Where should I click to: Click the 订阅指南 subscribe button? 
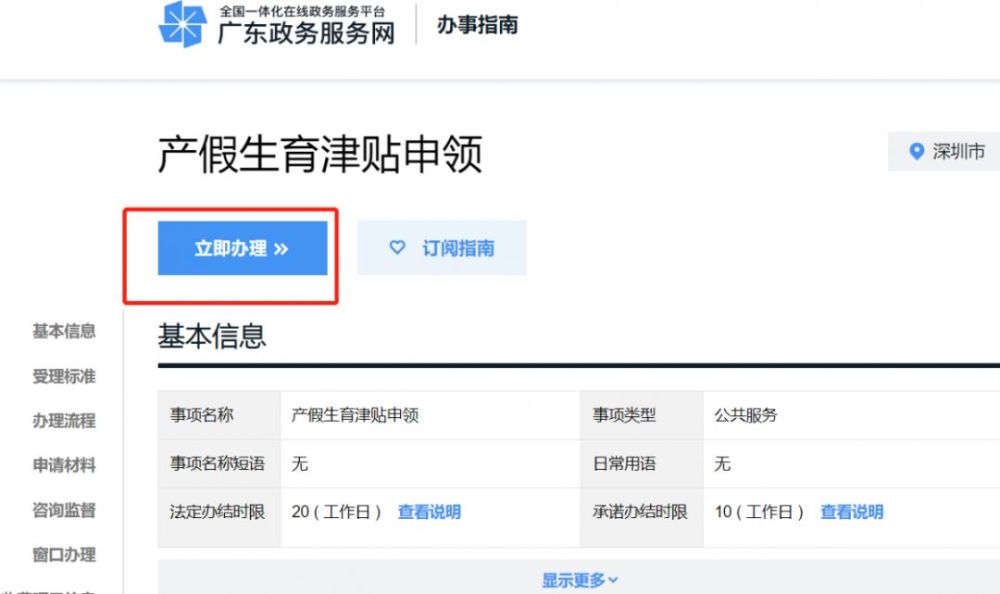(x=441, y=248)
